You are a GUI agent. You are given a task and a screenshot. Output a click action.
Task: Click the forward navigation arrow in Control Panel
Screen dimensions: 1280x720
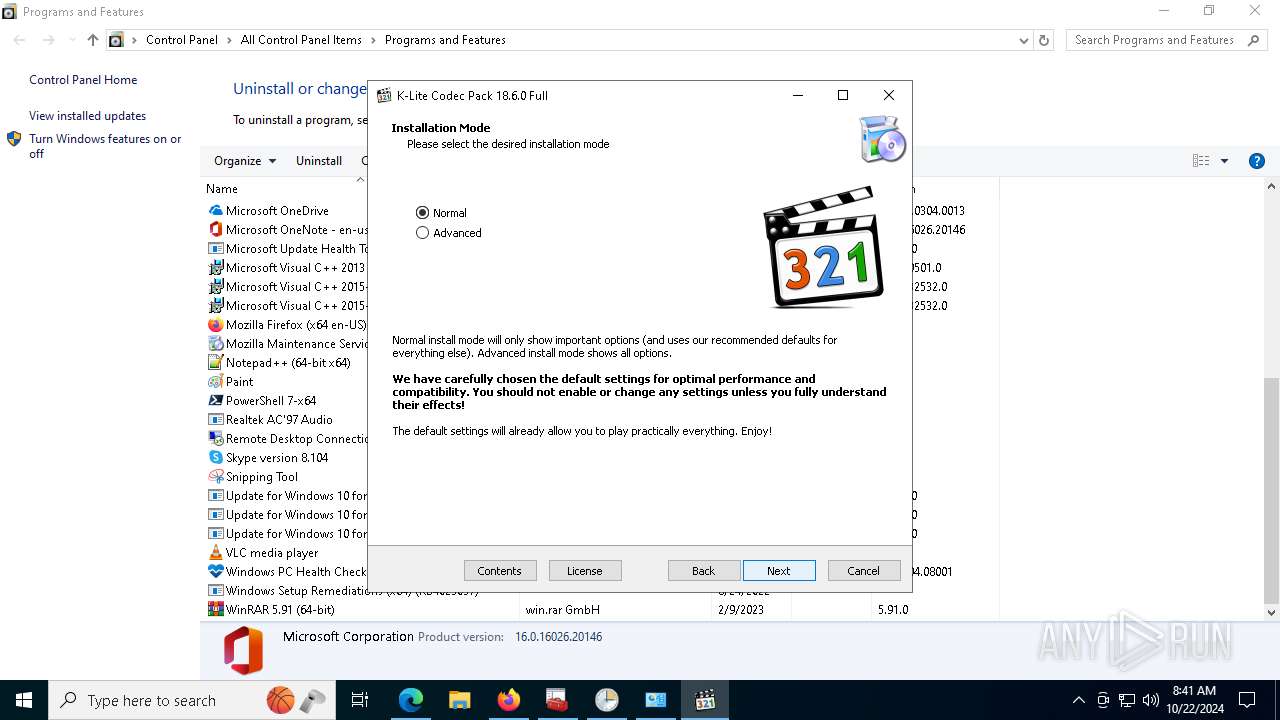48,40
